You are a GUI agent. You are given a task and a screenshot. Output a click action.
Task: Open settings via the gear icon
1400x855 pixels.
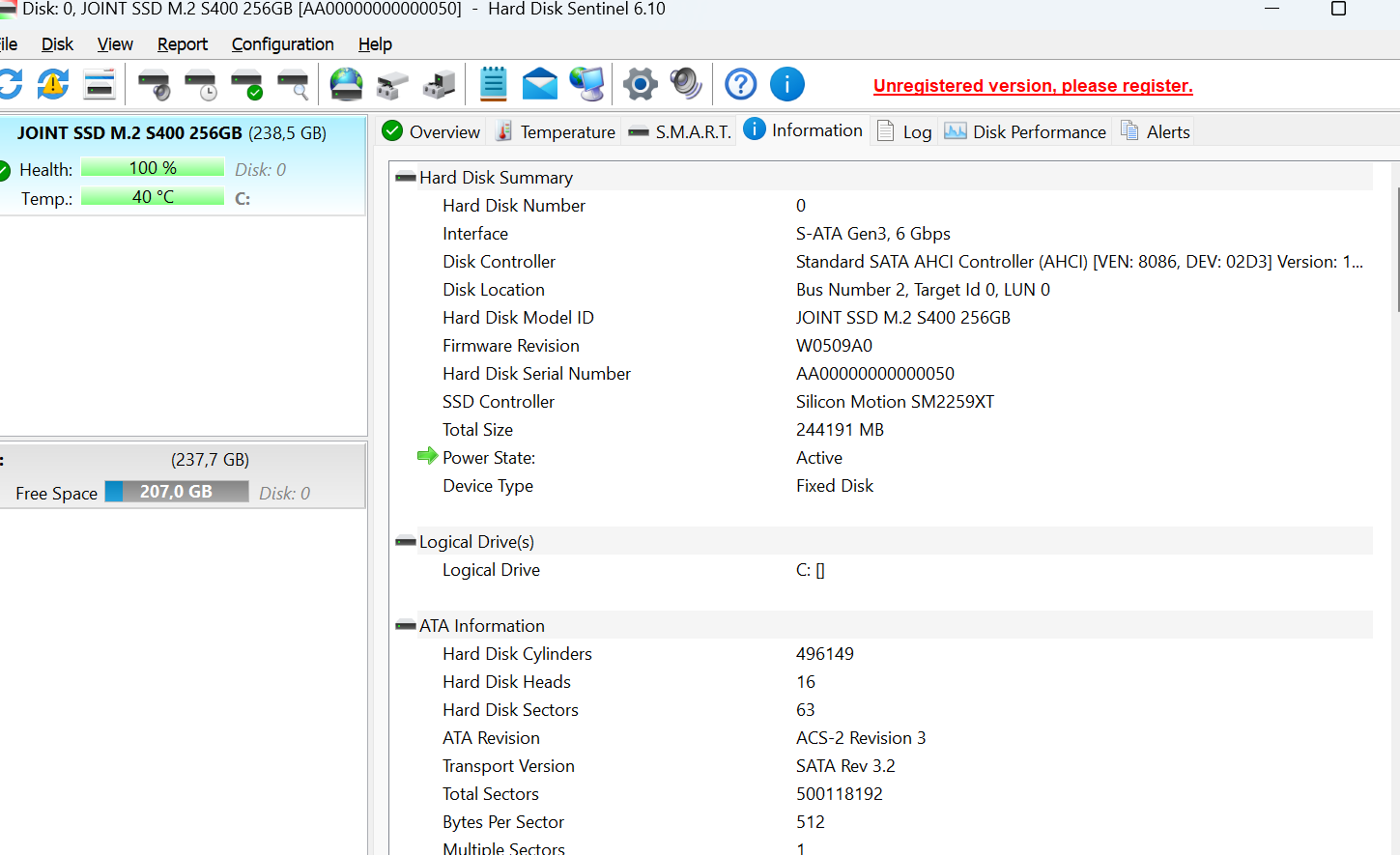pyautogui.click(x=640, y=85)
